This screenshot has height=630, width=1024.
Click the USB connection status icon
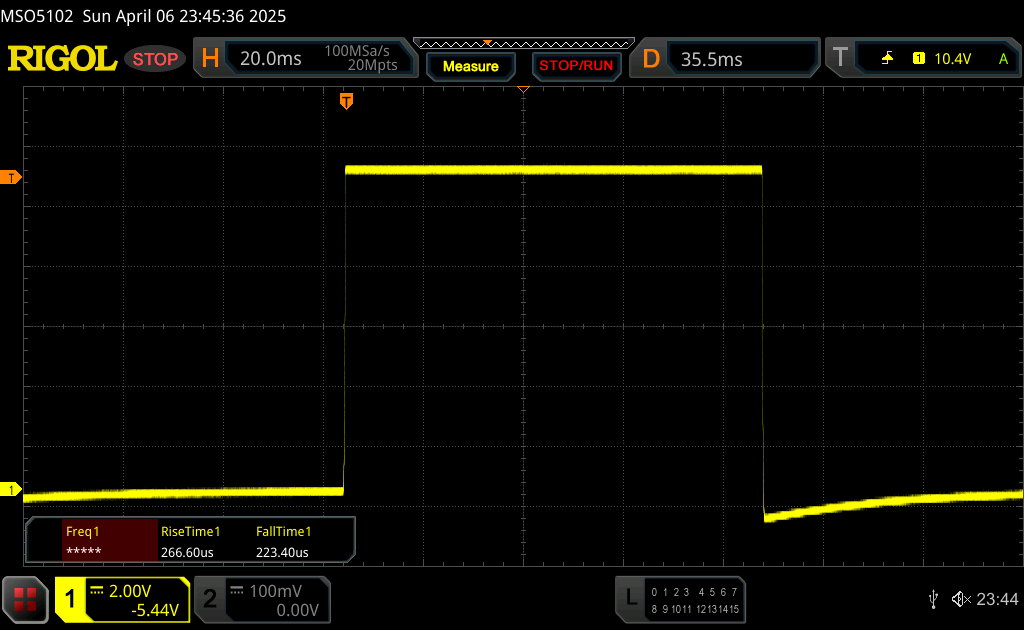click(x=933, y=598)
